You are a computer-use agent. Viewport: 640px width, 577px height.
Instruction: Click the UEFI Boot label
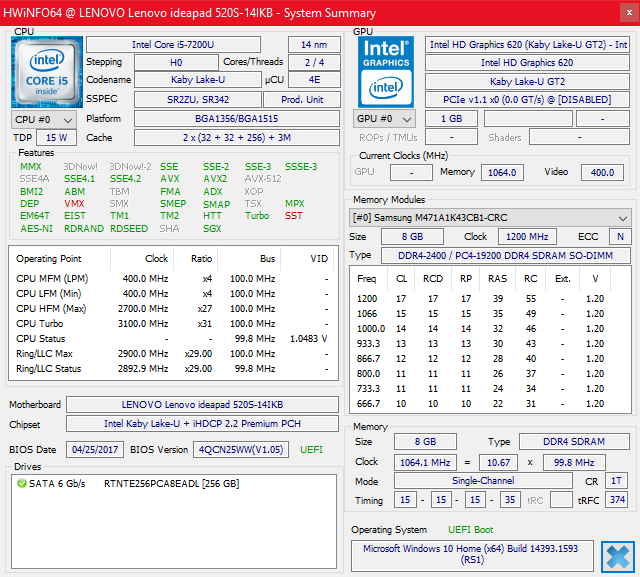pyautogui.click(x=471, y=530)
